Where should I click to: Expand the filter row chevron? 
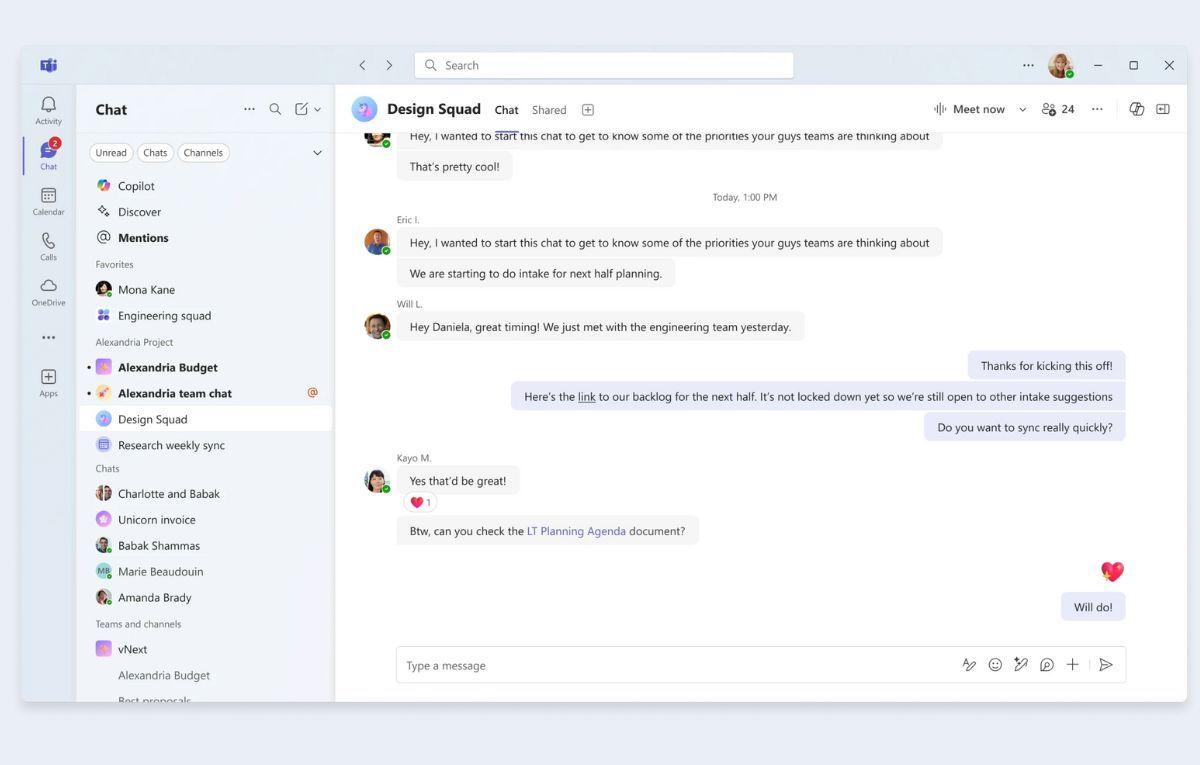(317, 153)
